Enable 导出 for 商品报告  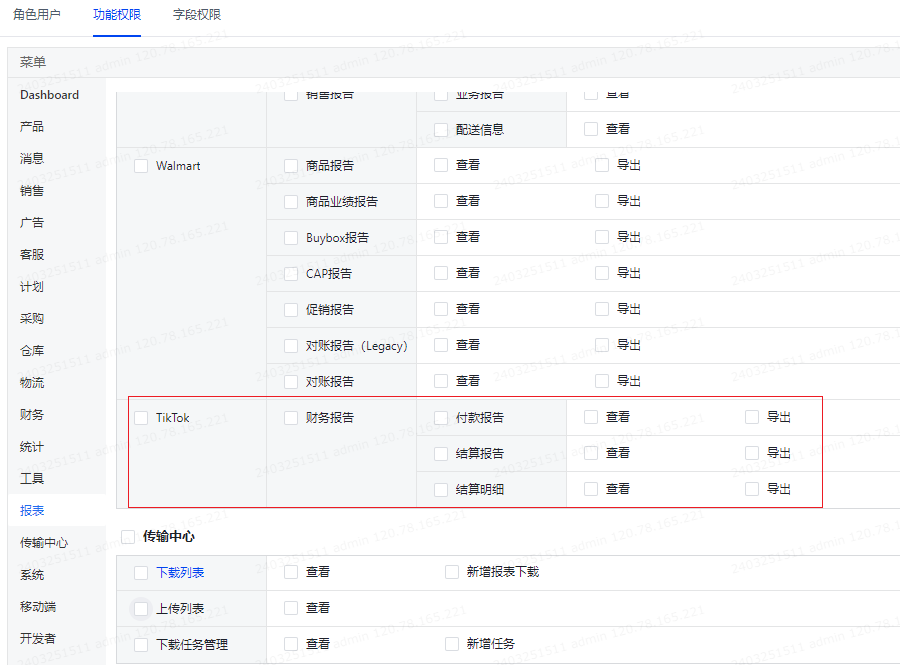click(x=602, y=165)
